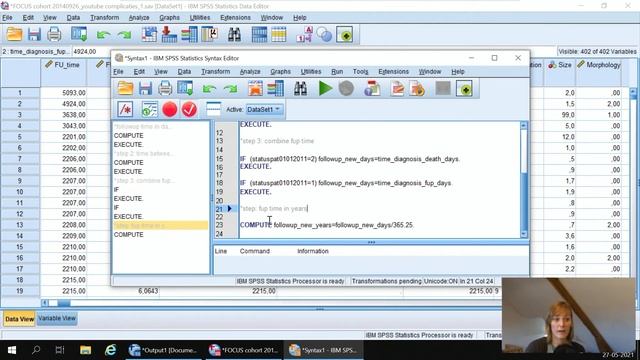Select row 13 header in Data Editor
The height and width of the screenshot is (360, 640).
[20, 225]
